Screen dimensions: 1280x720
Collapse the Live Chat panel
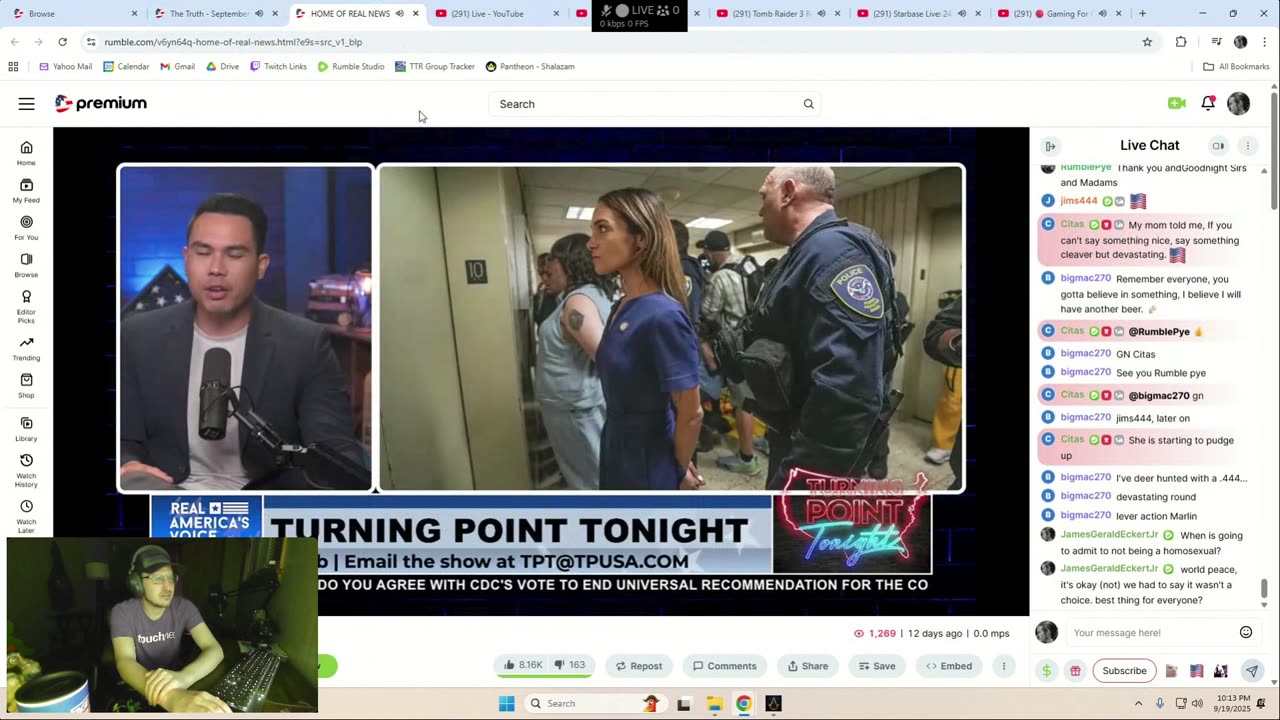pos(1050,146)
